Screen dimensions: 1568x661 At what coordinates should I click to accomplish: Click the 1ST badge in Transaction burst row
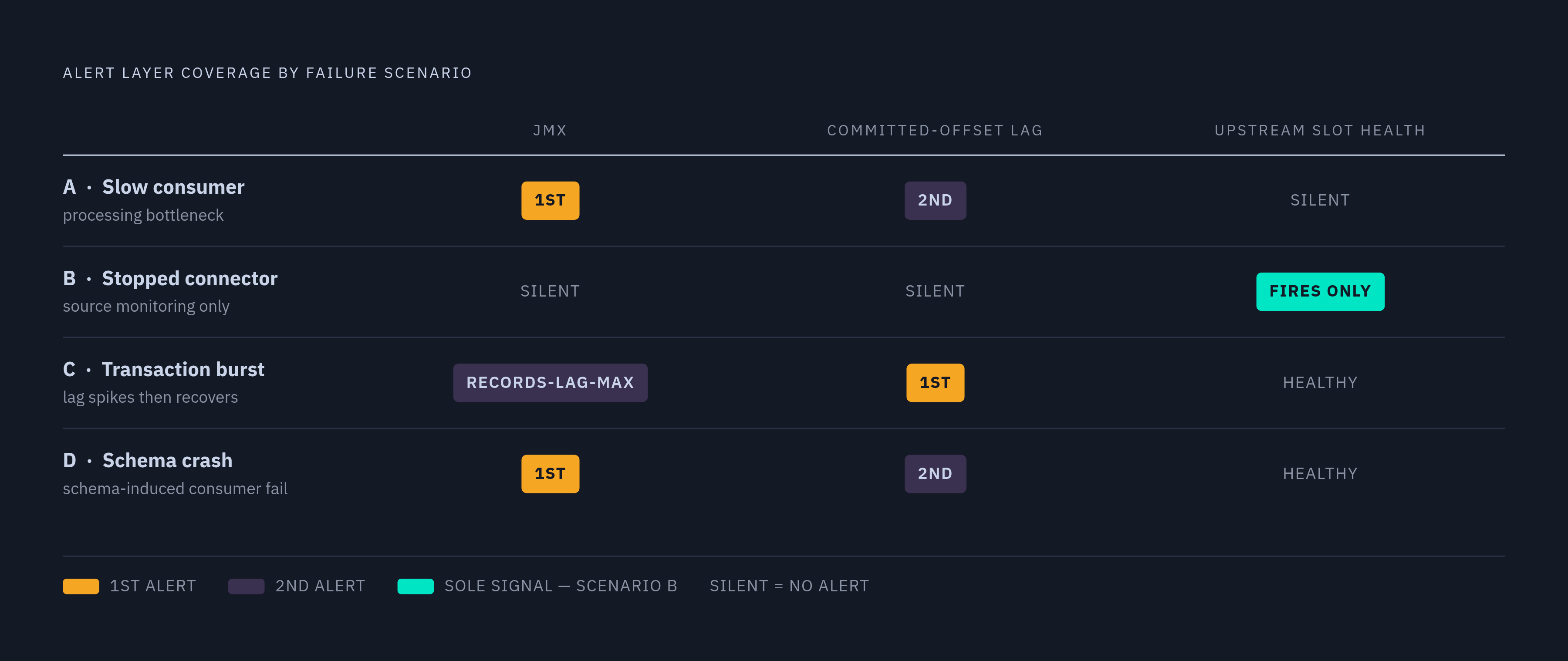tap(935, 383)
